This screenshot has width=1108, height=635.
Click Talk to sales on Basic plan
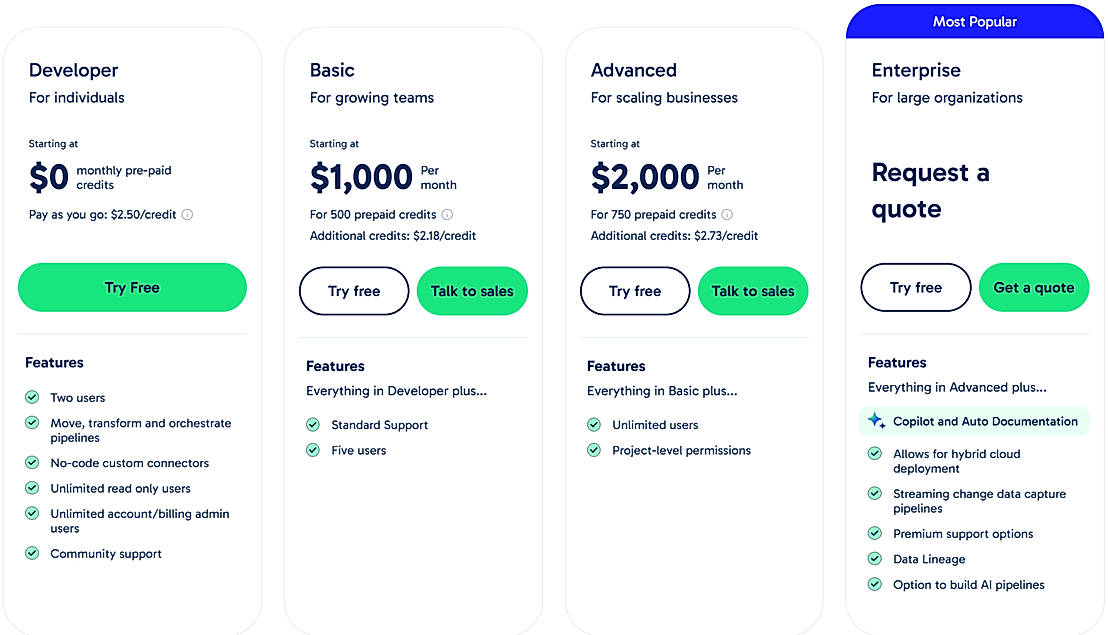tap(472, 291)
